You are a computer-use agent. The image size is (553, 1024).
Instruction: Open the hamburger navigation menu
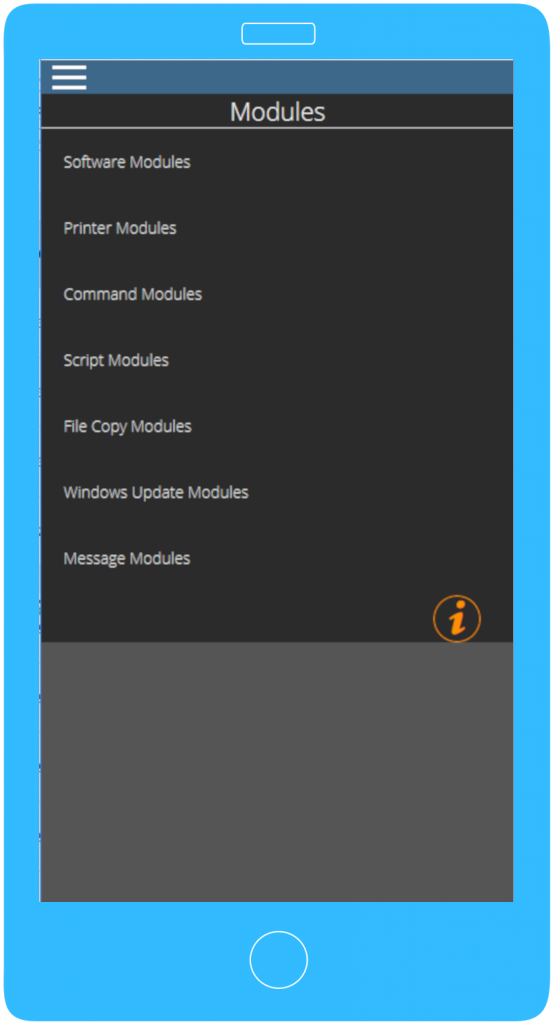69,78
